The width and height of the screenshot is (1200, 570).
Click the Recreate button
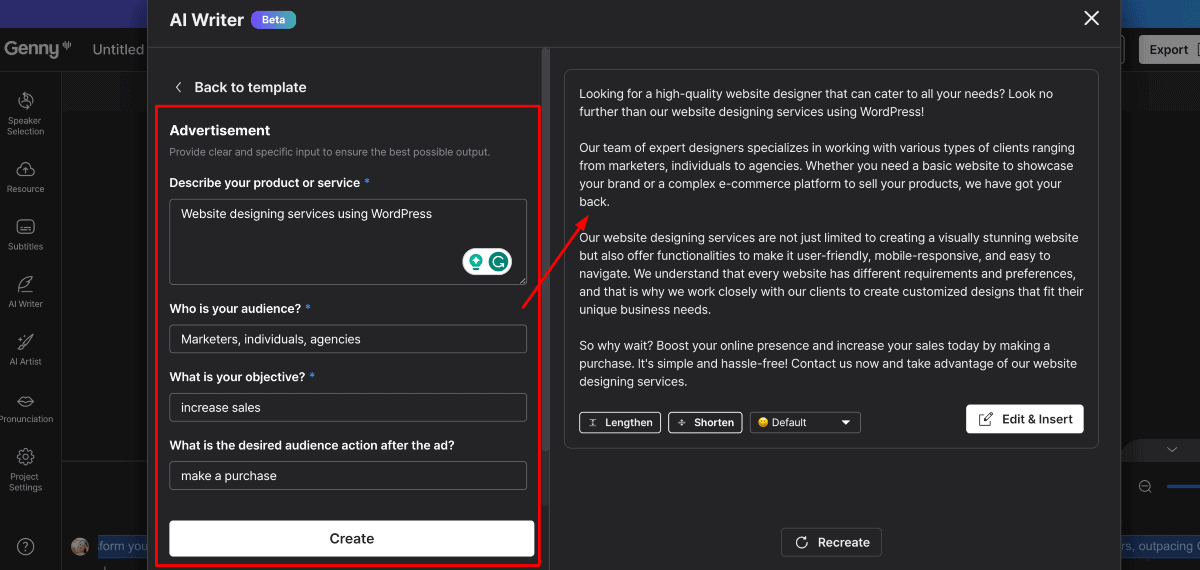(x=831, y=542)
